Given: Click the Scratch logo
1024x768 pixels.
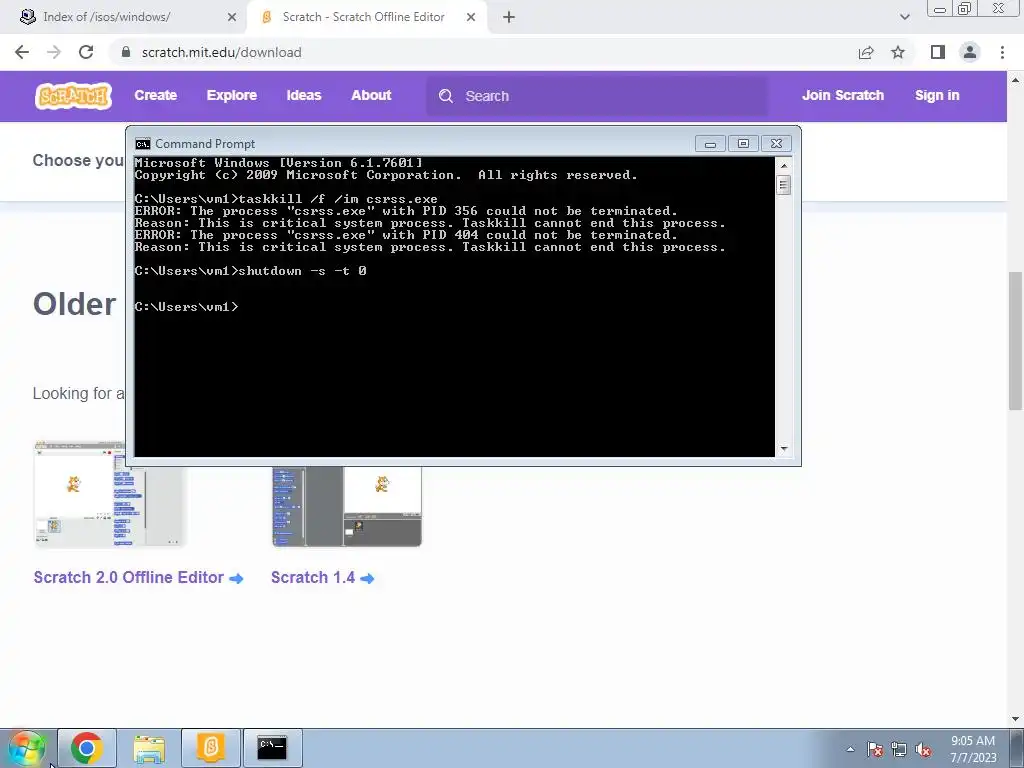Looking at the screenshot, I should [73, 96].
